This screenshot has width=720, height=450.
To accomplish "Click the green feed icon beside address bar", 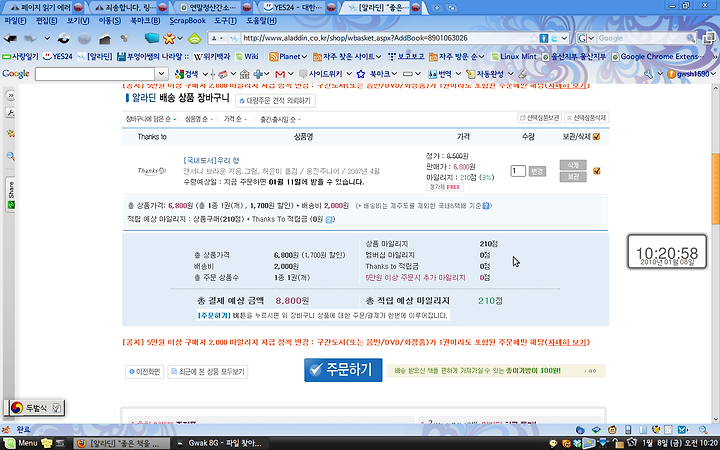I will pyautogui.click(x=195, y=39).
